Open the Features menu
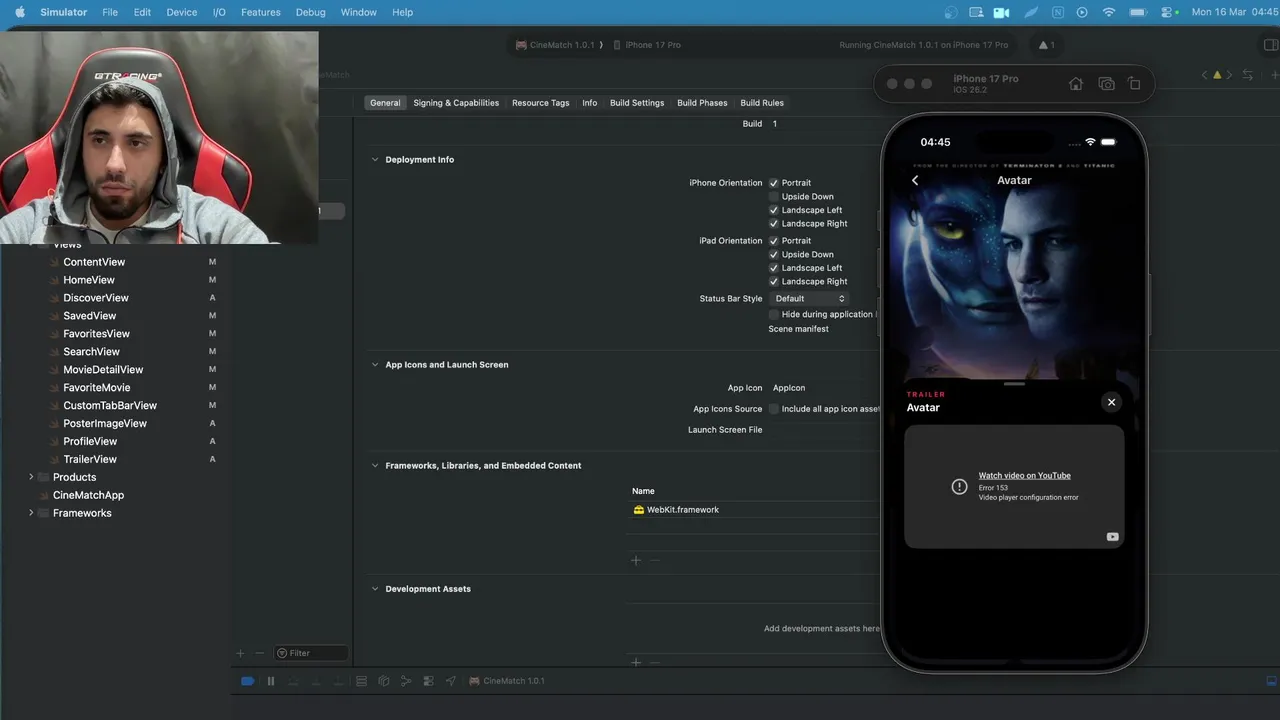 (x=260, y=12)
